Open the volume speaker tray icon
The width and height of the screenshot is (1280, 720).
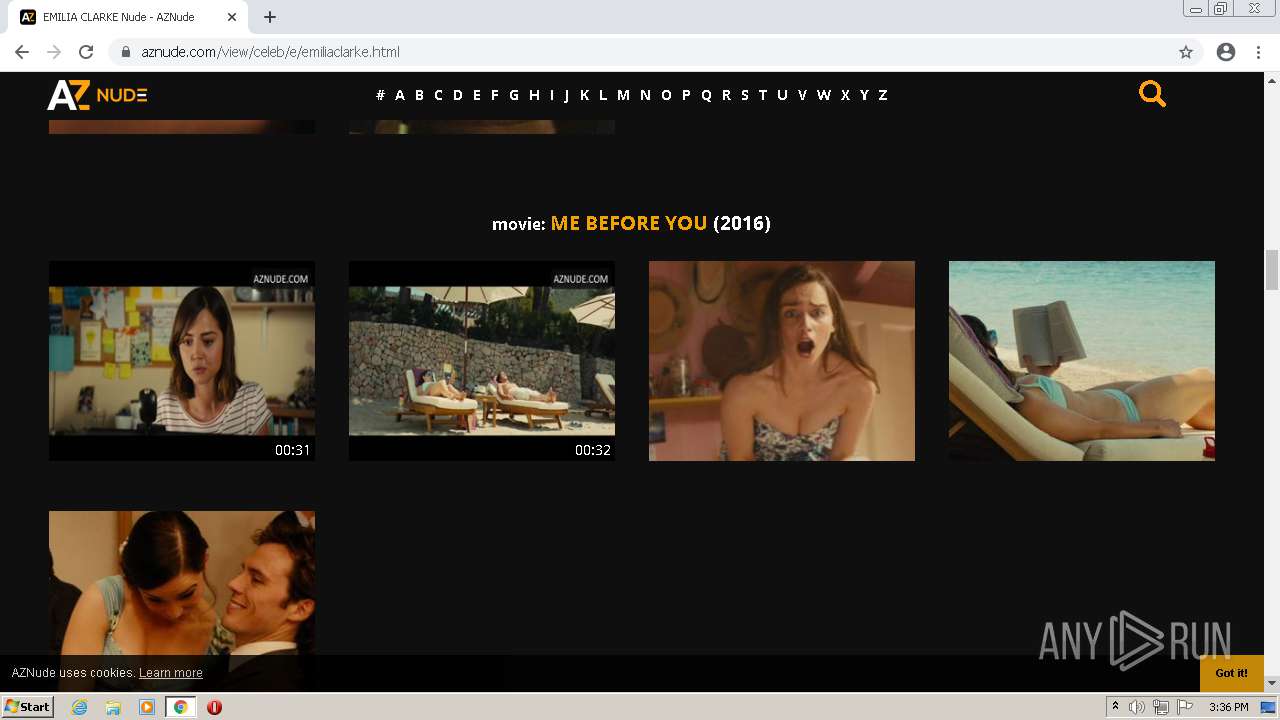pos(1137,707)
